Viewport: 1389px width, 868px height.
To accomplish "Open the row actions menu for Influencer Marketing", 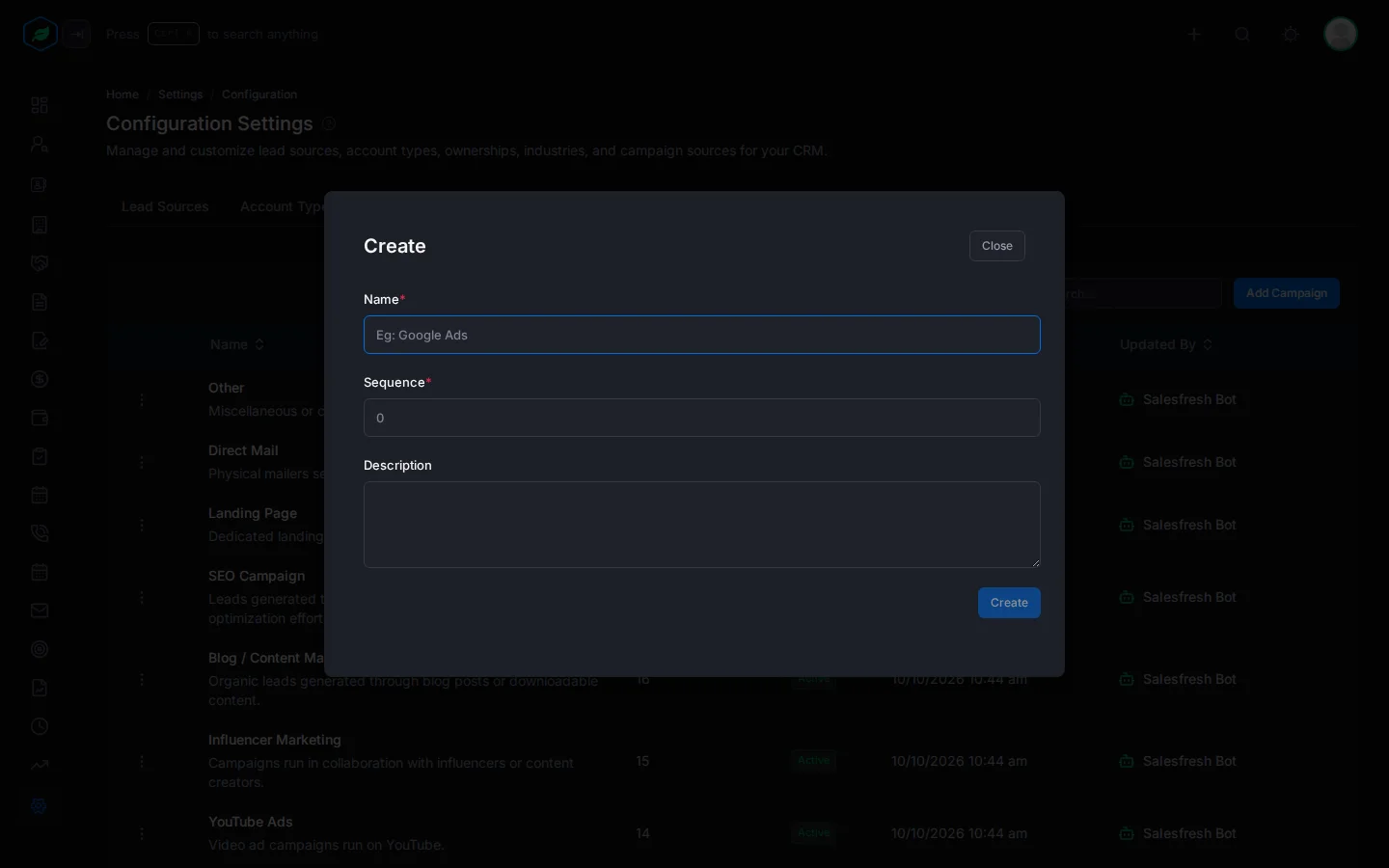I will click(x=142, y=762).
